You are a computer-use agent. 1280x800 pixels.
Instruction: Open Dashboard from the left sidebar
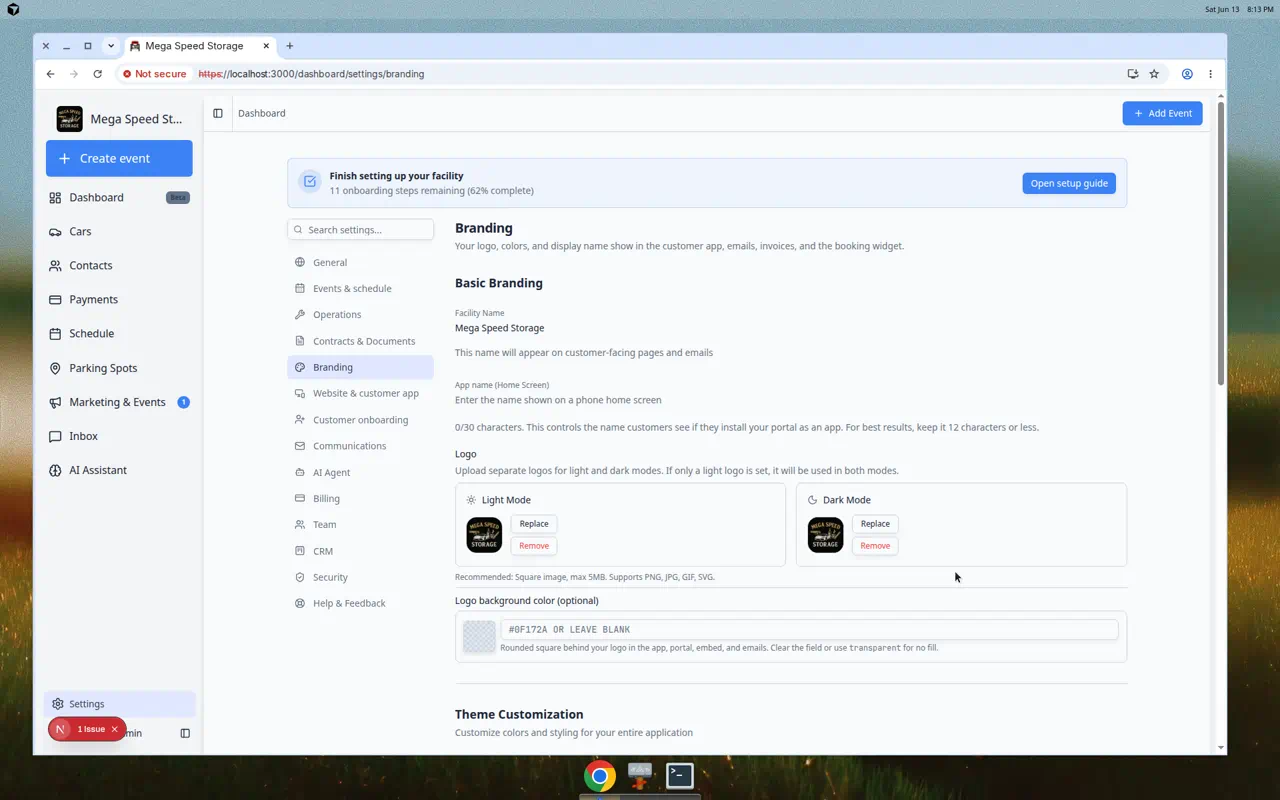tap(119, 198)
